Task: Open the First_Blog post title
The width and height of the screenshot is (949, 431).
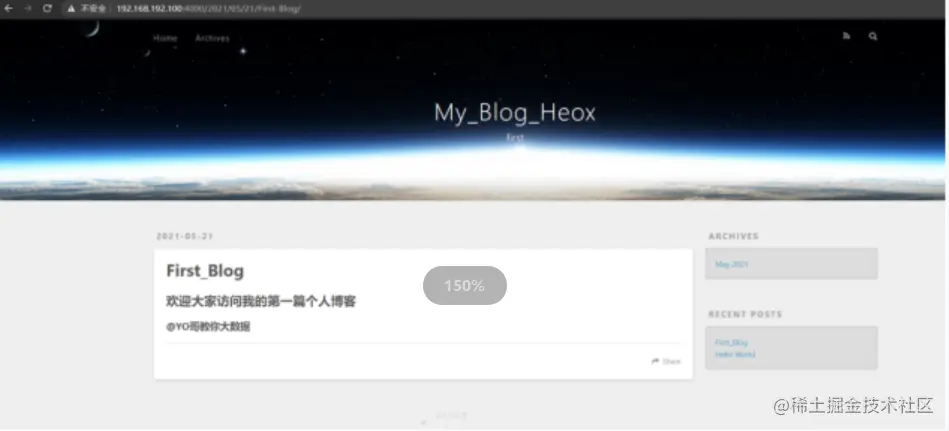Action: pos(205,271)
